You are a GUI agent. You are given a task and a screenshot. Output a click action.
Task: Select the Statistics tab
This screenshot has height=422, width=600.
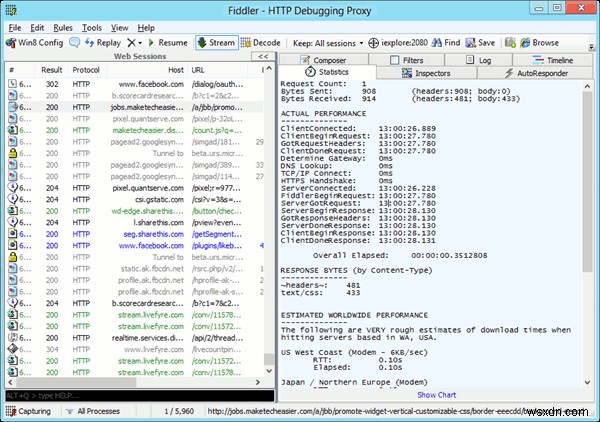pyautogui.click(x=327, y=72)
